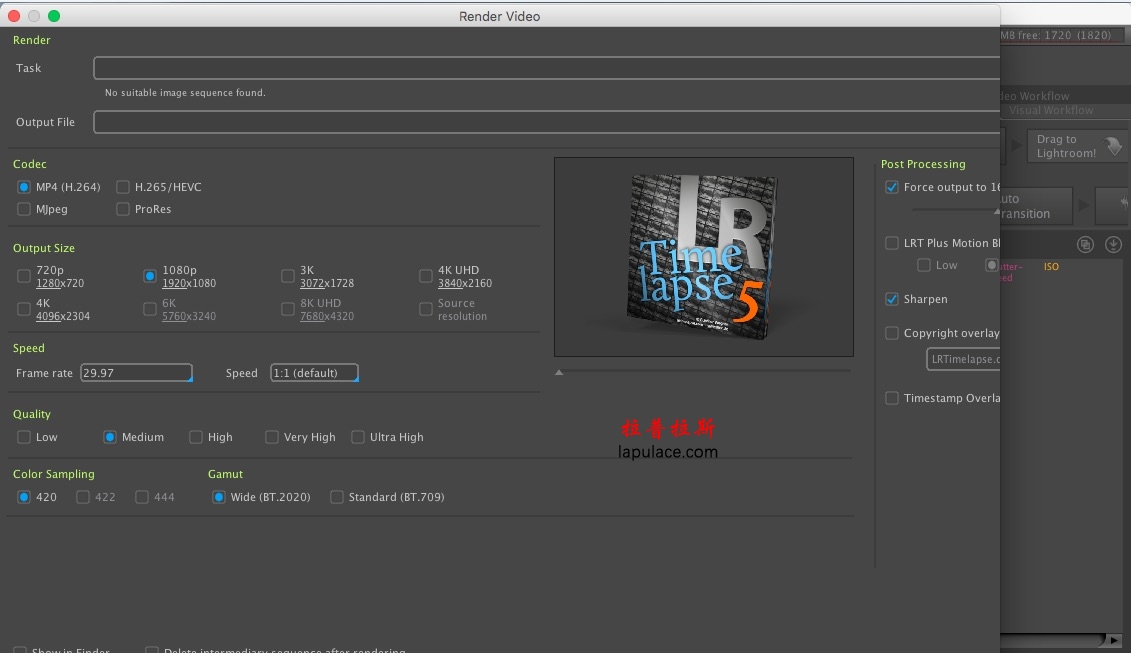Click the preview slider triangle handle
The image size is (1131, 653).
[559, 372]
